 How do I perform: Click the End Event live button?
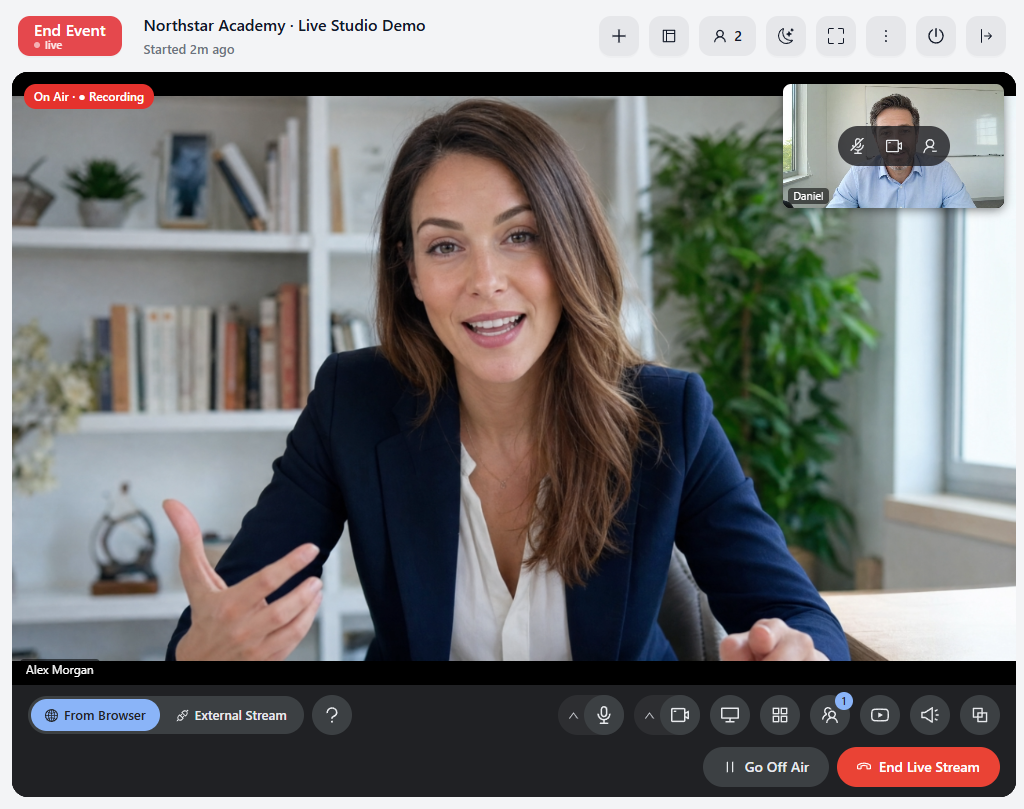(x=70, y=36)
